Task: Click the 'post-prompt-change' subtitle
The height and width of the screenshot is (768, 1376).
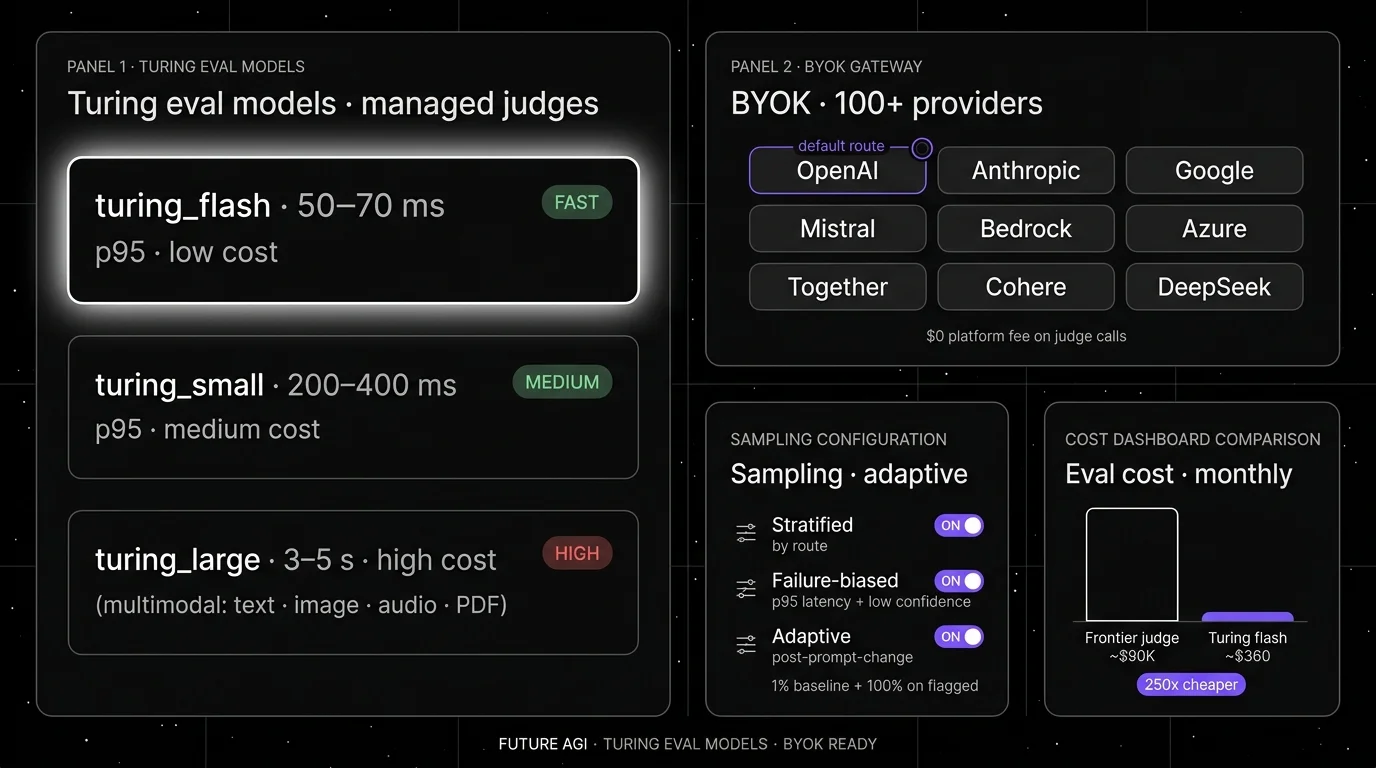Action: [842, 658]
